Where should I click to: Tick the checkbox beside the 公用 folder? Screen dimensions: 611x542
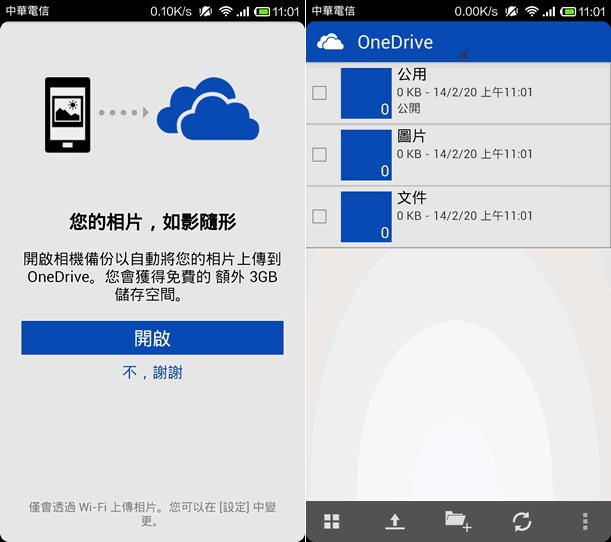click(320, 93)
